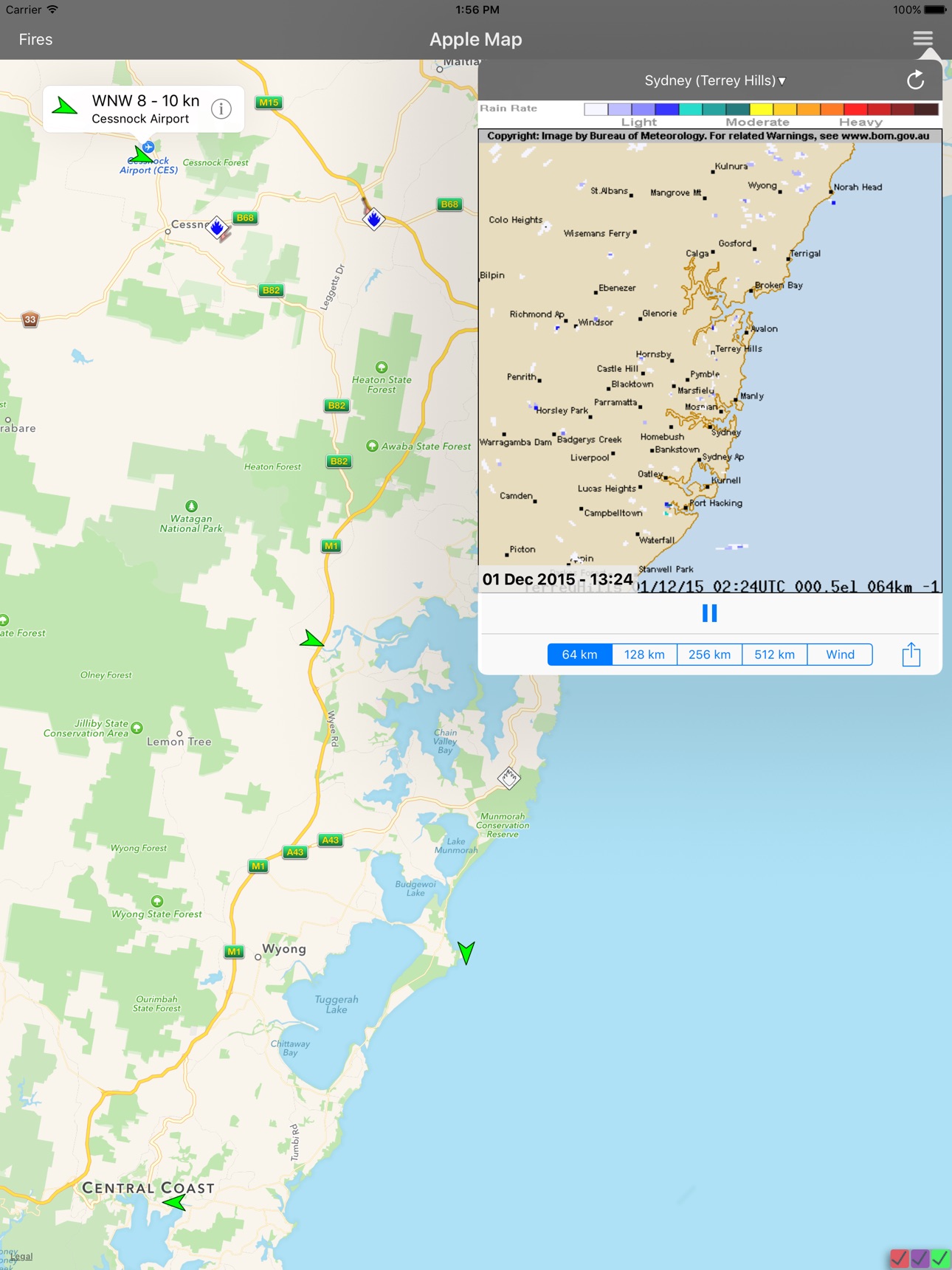This screenshot has width=952, height=1270.
Task: Tap the WNW 8 - 10 kn wind callout
Action: [143, 108]
